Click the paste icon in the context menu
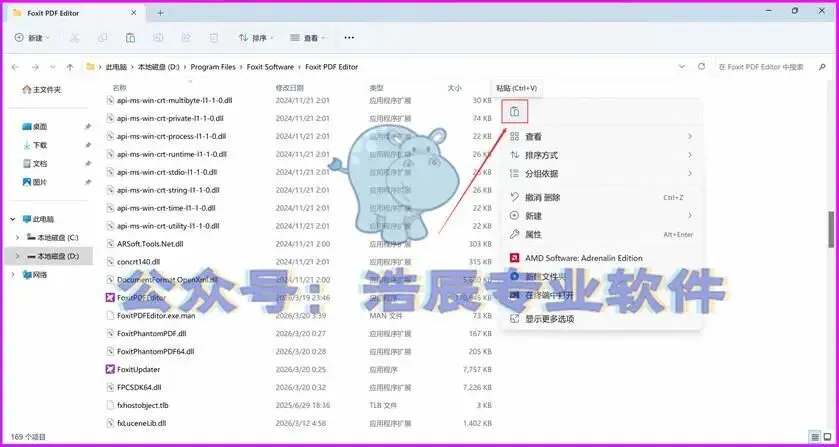The width and height of the screenshot is (839, 447). pos(515,111)
